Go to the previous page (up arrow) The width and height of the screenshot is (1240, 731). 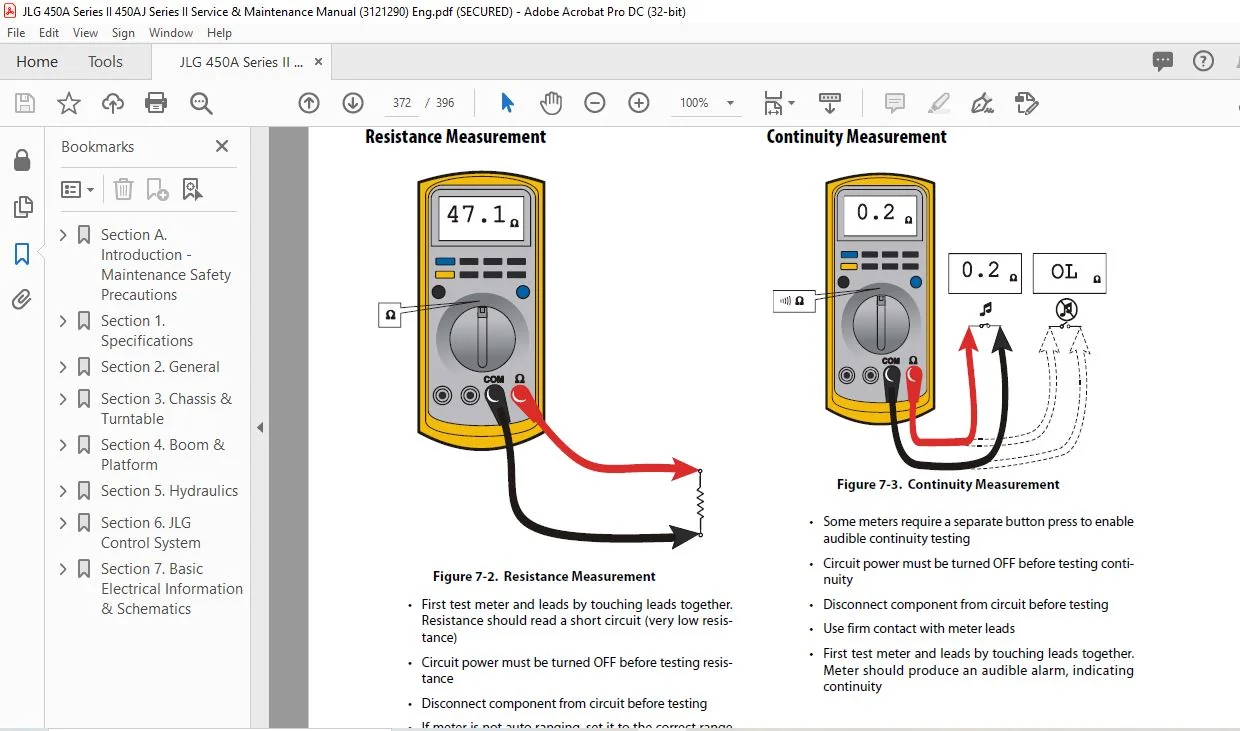tap(309, 103)
